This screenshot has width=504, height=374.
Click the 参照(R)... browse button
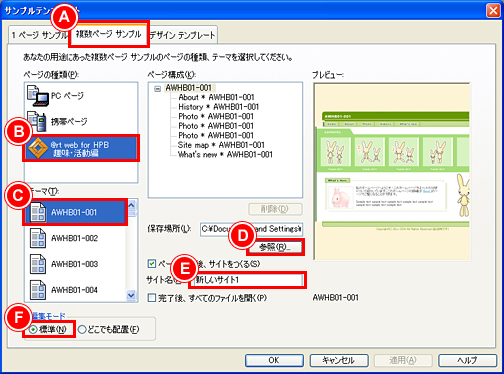pyautogui.click(x=275, y=247)
